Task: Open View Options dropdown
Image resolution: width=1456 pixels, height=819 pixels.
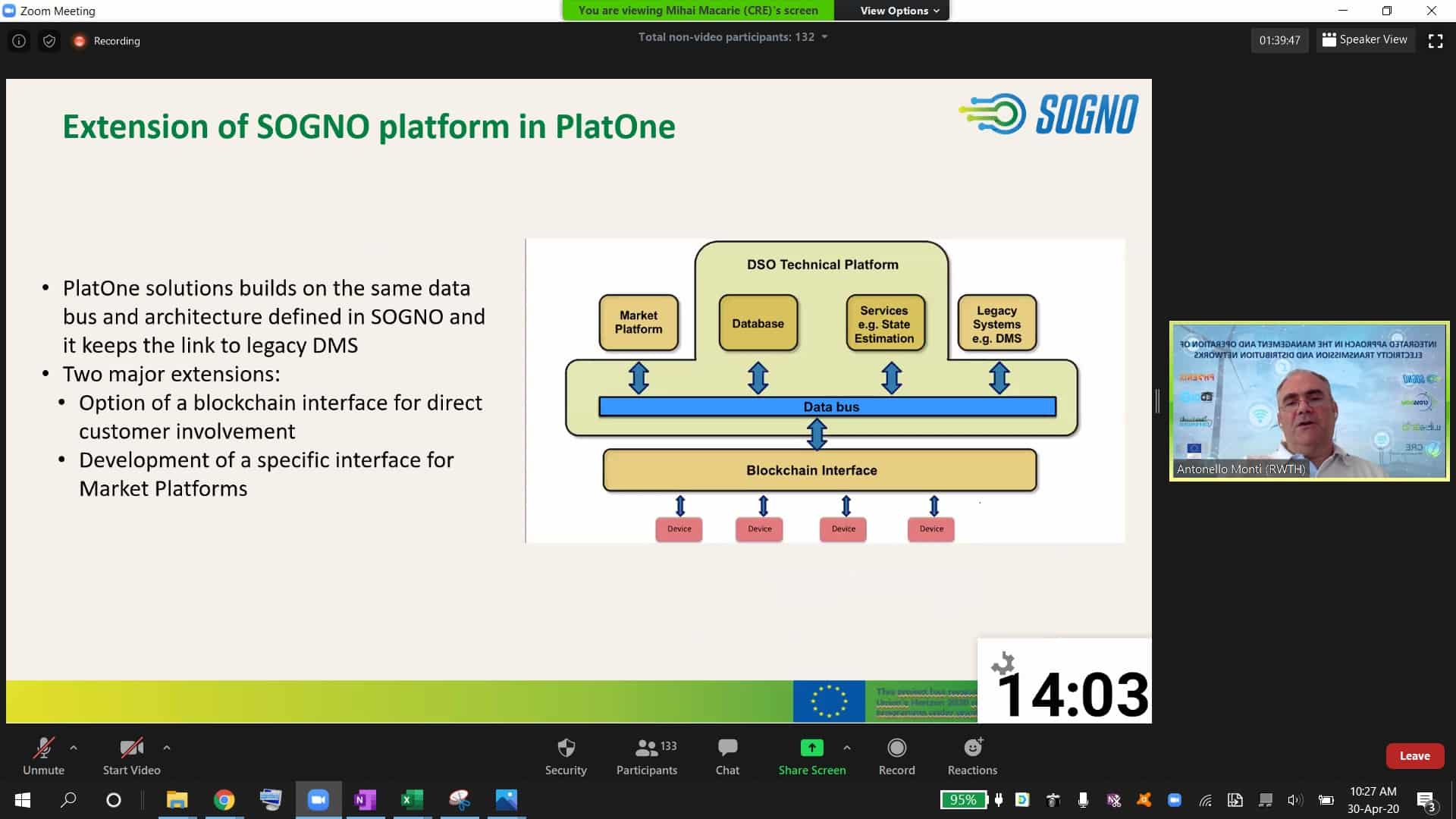Action: click(x=899, y=11)
